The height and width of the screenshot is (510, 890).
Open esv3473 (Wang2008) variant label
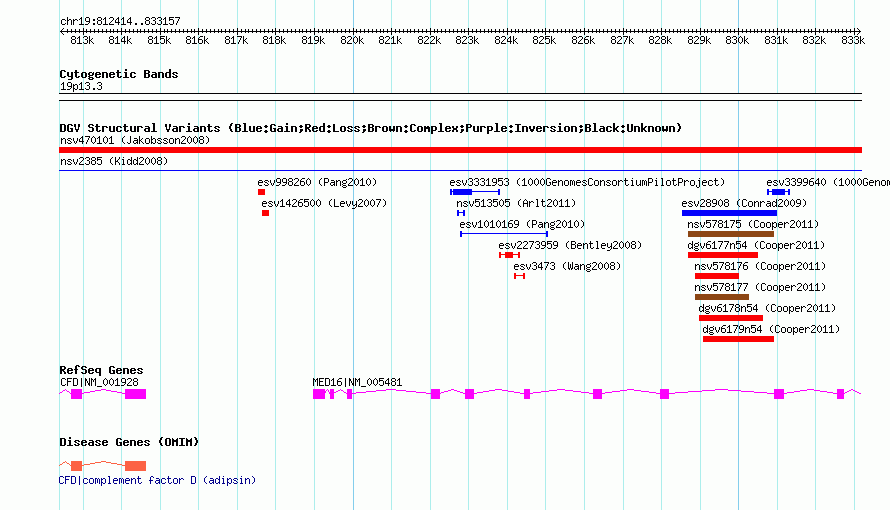point(567,266)
